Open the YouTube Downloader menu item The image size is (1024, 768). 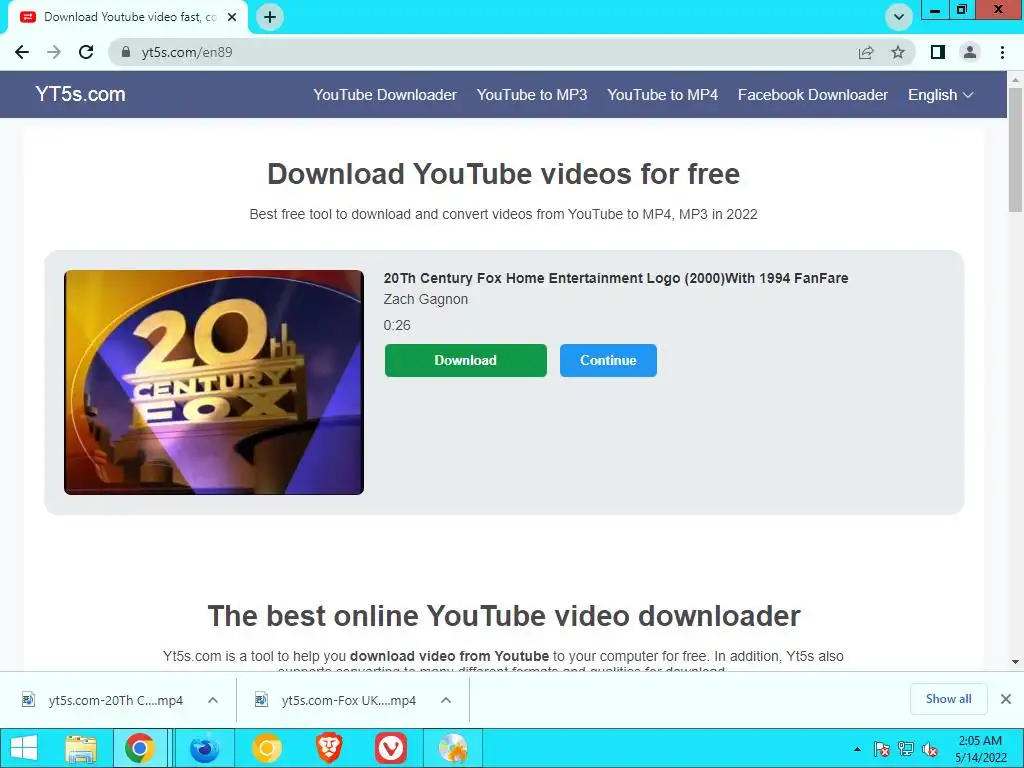click(x=385, y=95)
